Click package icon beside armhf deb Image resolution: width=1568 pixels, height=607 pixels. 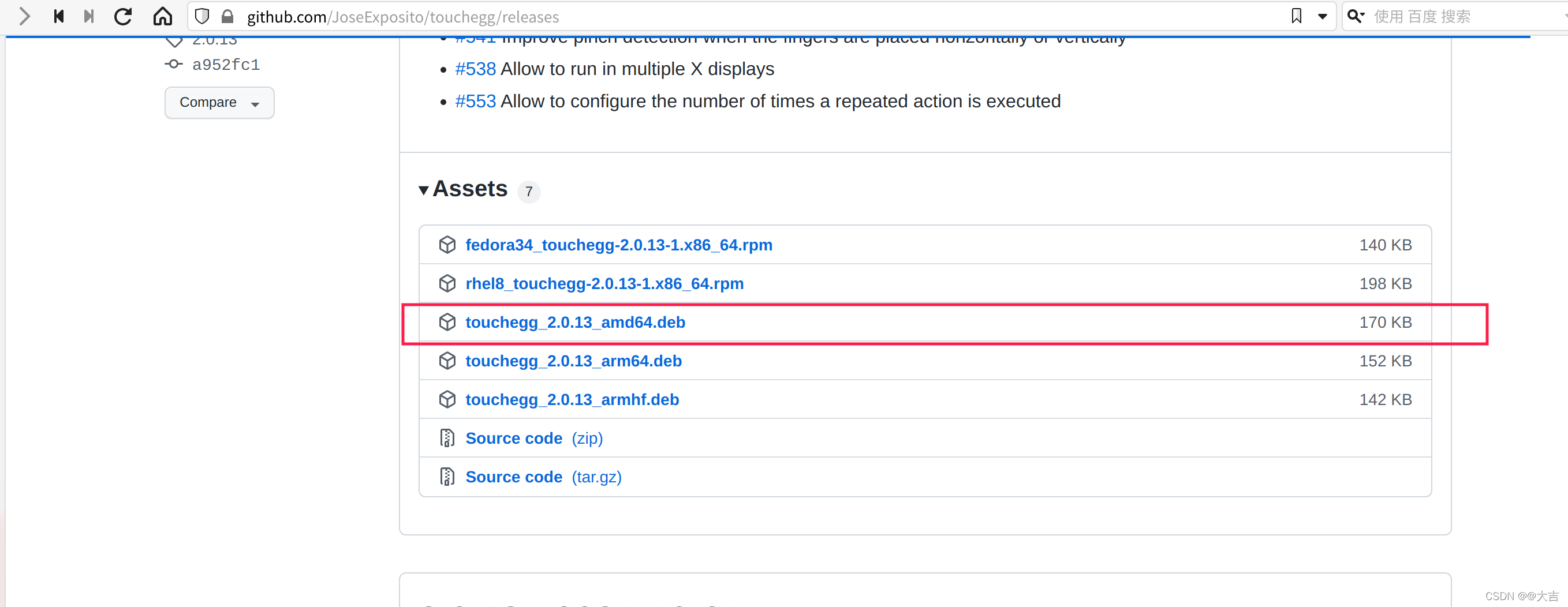pos(447,400)
